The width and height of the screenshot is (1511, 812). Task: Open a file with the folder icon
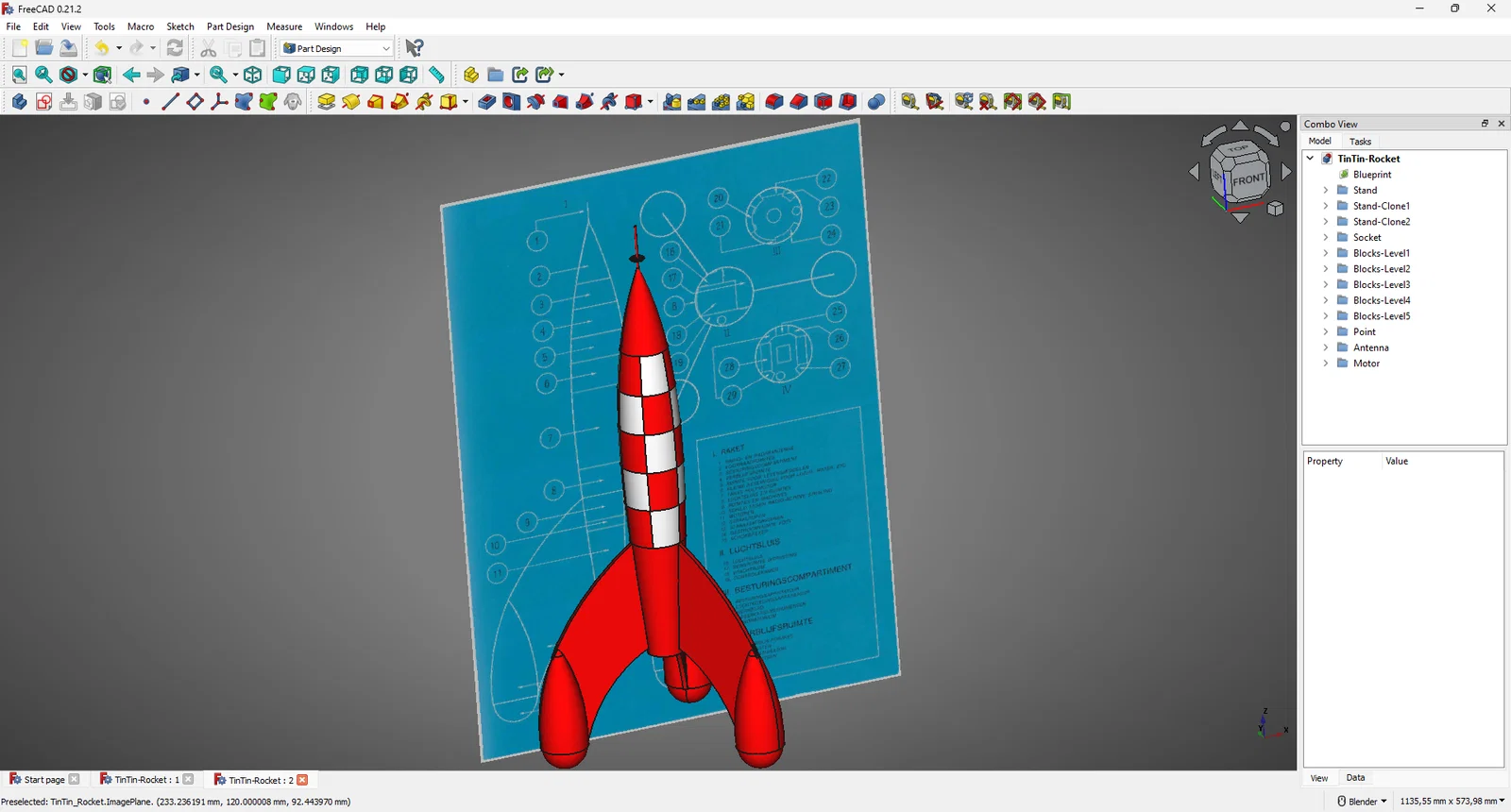[43, 48]
